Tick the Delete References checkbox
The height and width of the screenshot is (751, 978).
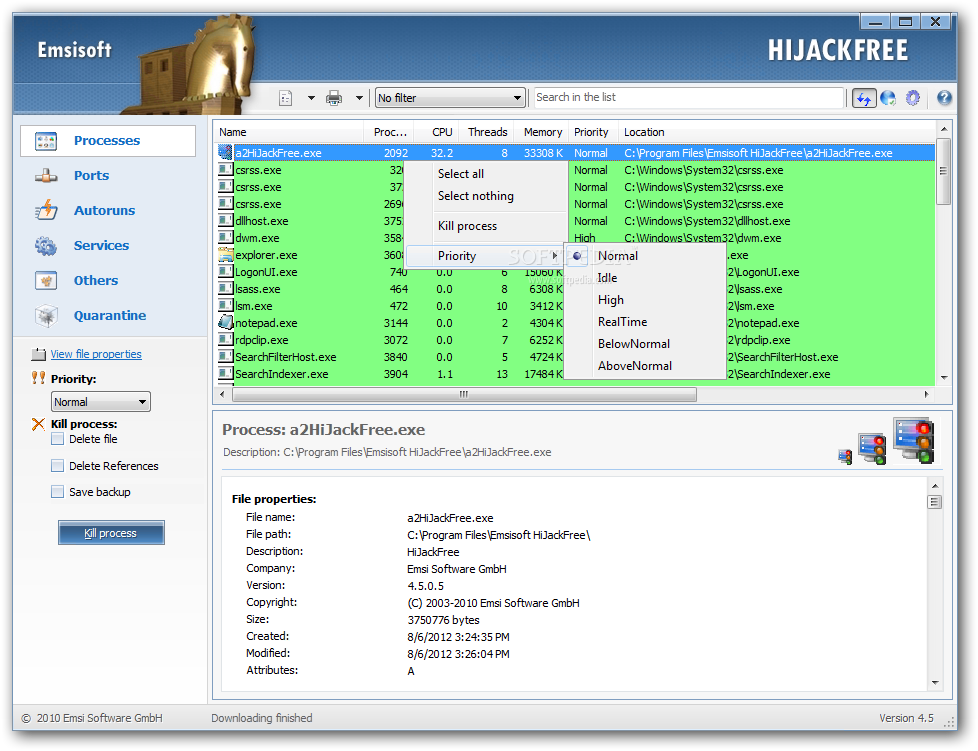[x=57, y=466]
